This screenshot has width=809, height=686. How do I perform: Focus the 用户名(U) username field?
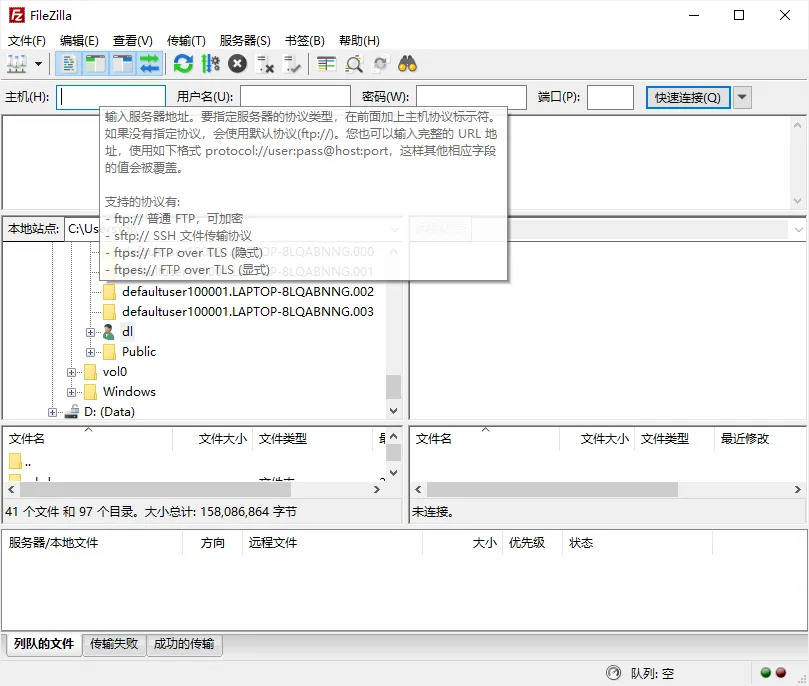click(295, 97)
